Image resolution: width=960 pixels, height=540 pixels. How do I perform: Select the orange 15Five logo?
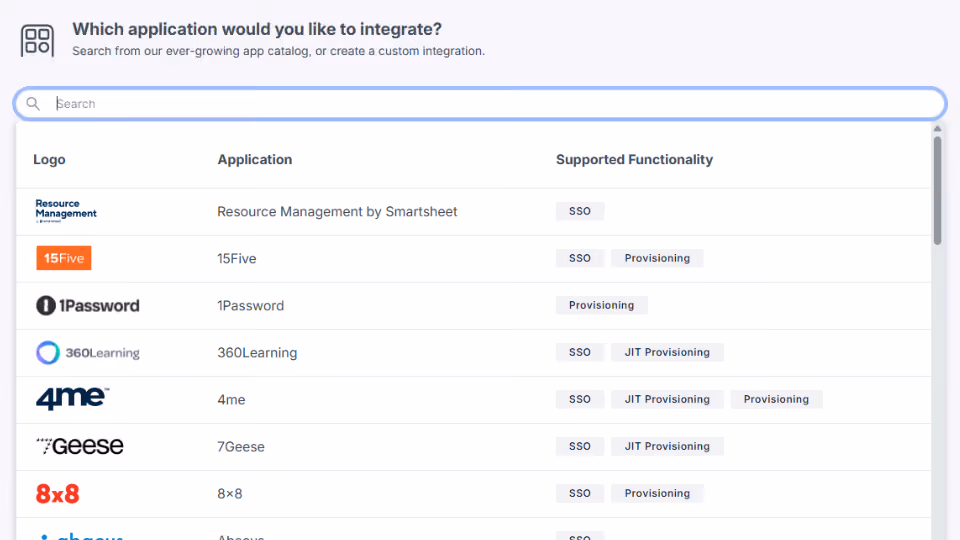pos(64,258)
